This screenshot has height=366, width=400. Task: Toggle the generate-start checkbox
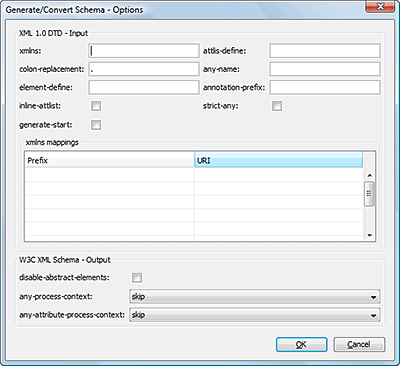point(96,125)
